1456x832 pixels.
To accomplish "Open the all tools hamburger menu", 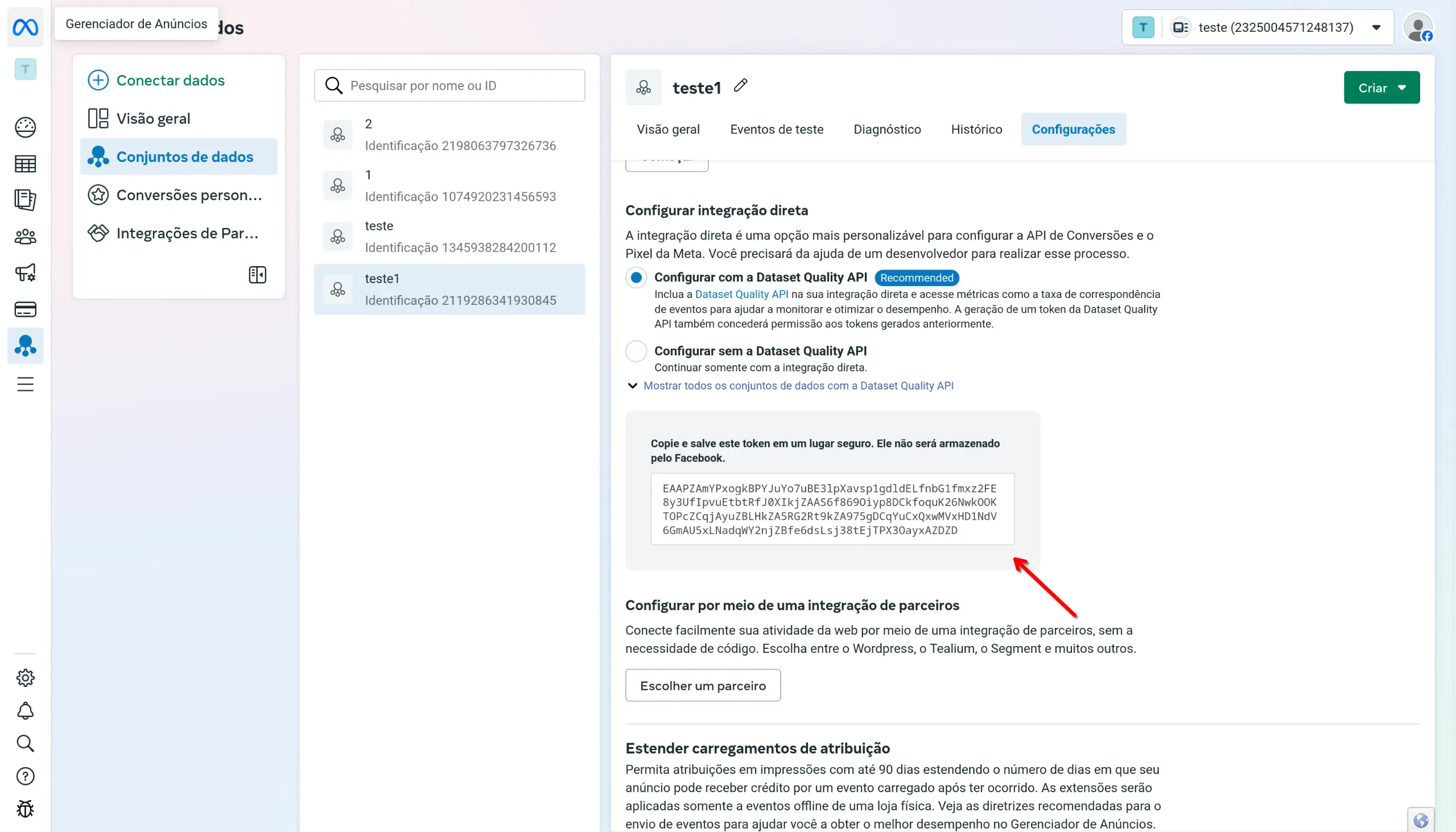I will coord(25,384).
